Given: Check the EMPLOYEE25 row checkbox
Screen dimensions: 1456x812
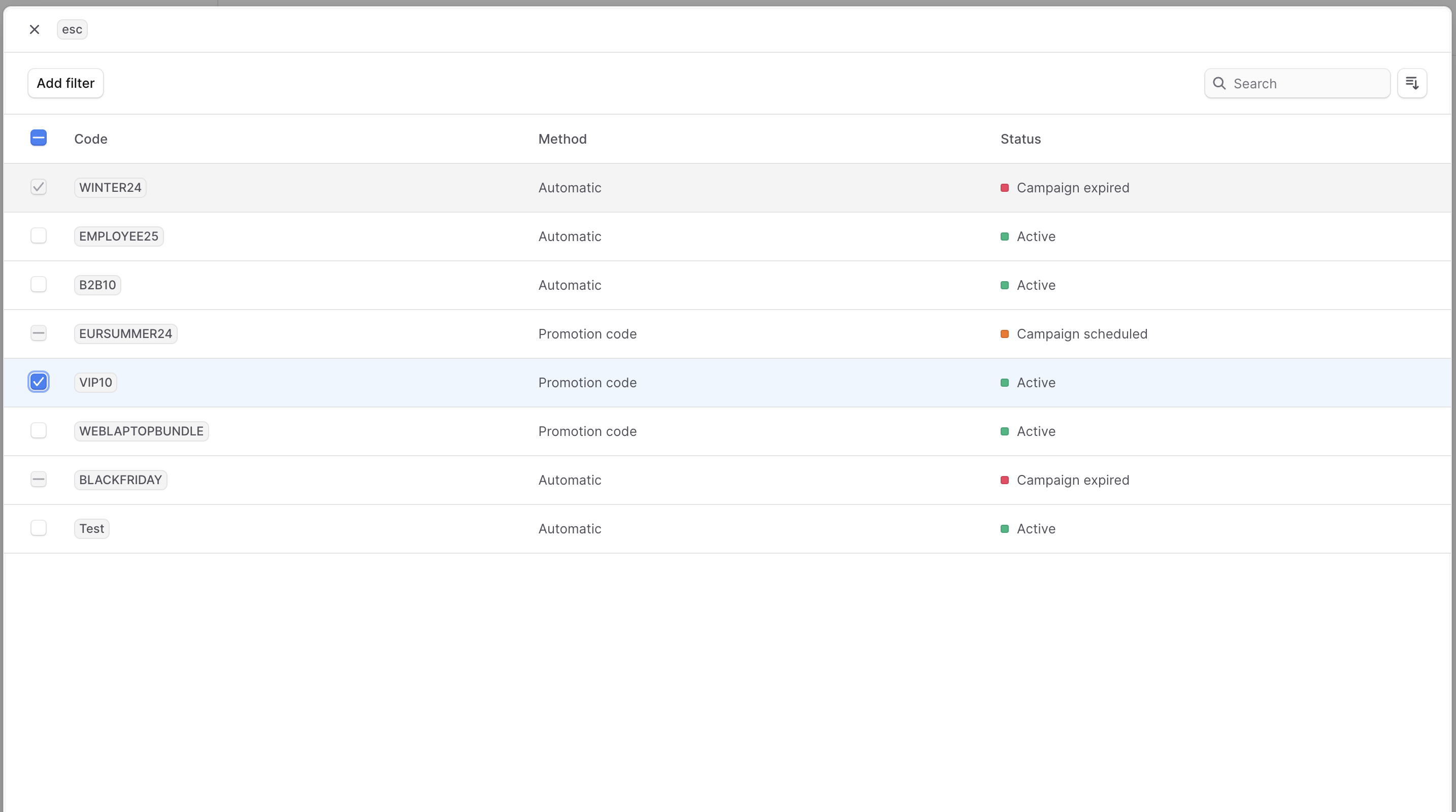Looking at the screenshot, I should (x=39, y=235).
